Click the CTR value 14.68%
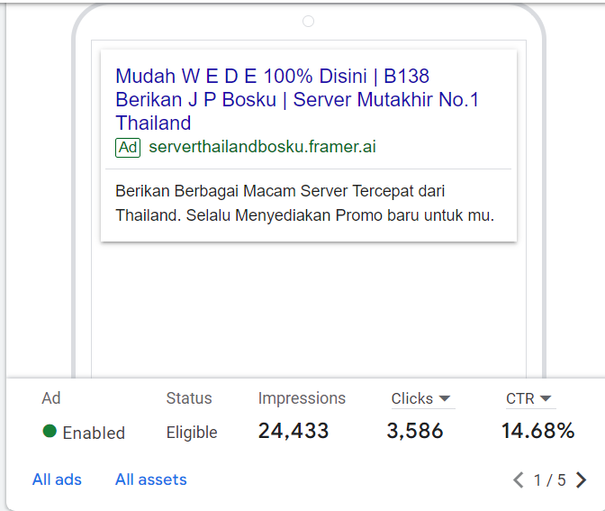Viewport: 605px width, 511px height. (x=538, y=432)
